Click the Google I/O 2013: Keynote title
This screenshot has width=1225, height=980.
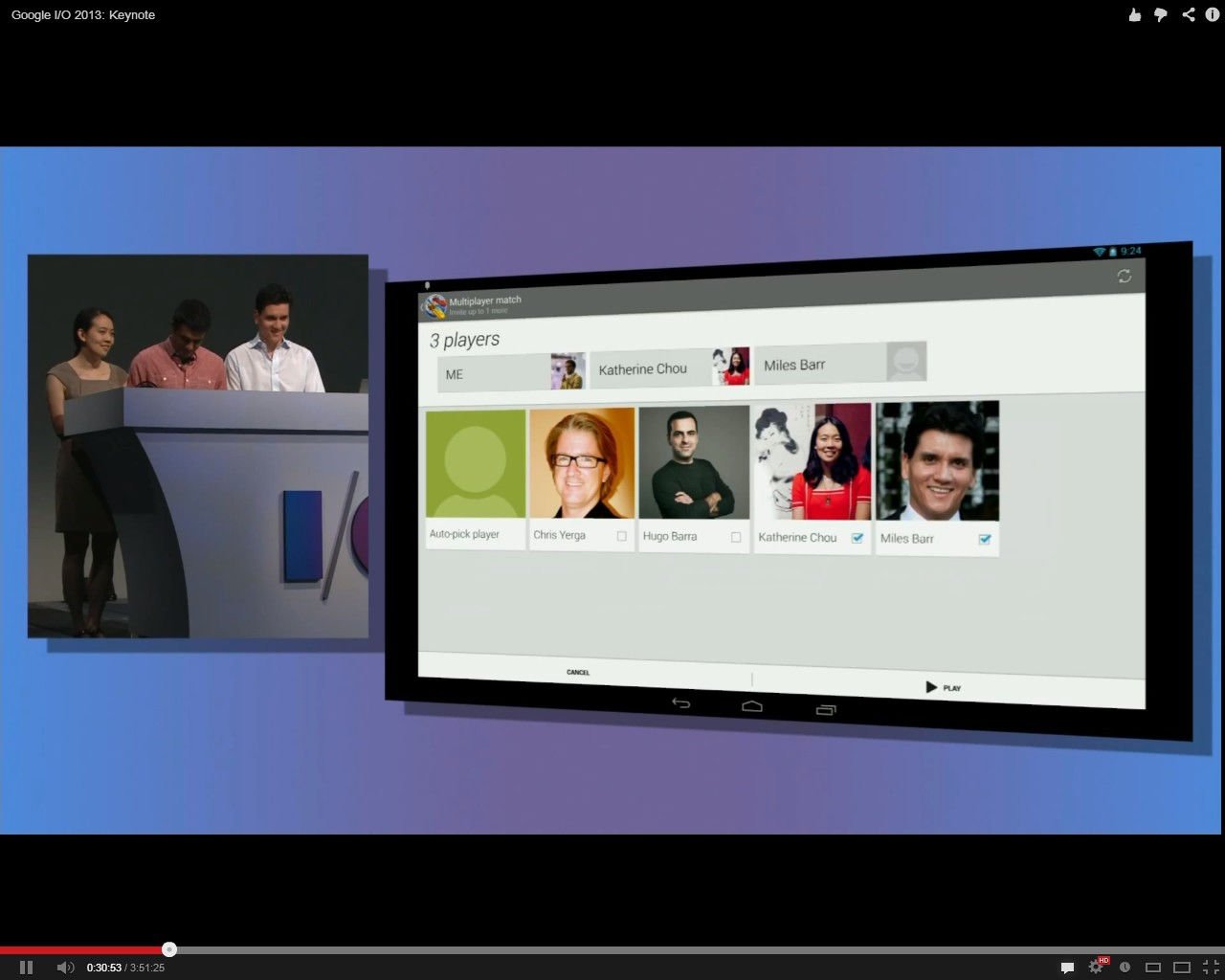point(83,14)
